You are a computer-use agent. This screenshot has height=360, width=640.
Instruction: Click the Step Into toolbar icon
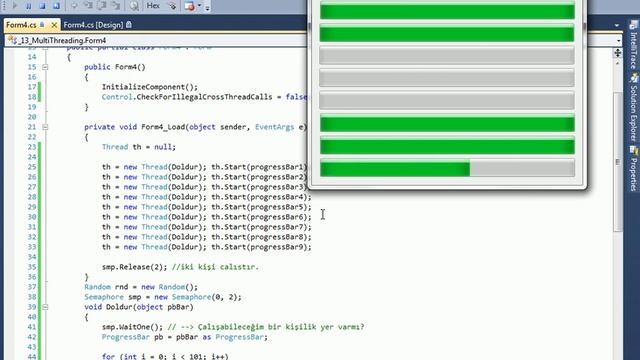tap(88, 6)
